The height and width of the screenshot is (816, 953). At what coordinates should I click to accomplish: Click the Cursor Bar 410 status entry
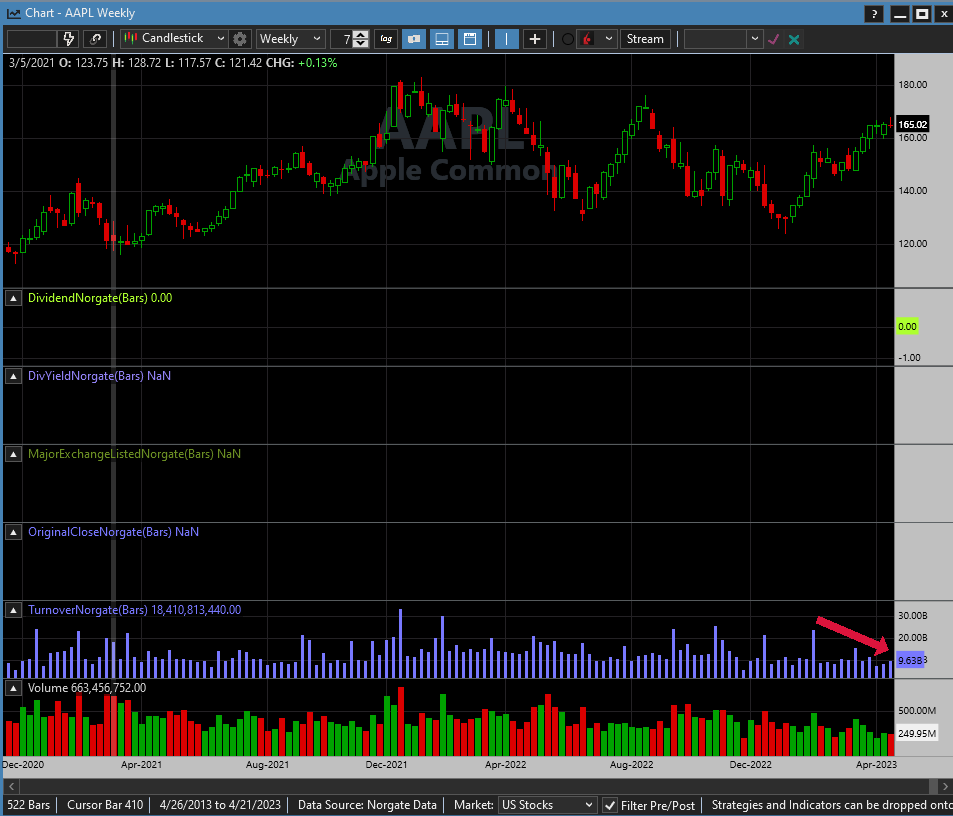[105, 805]
